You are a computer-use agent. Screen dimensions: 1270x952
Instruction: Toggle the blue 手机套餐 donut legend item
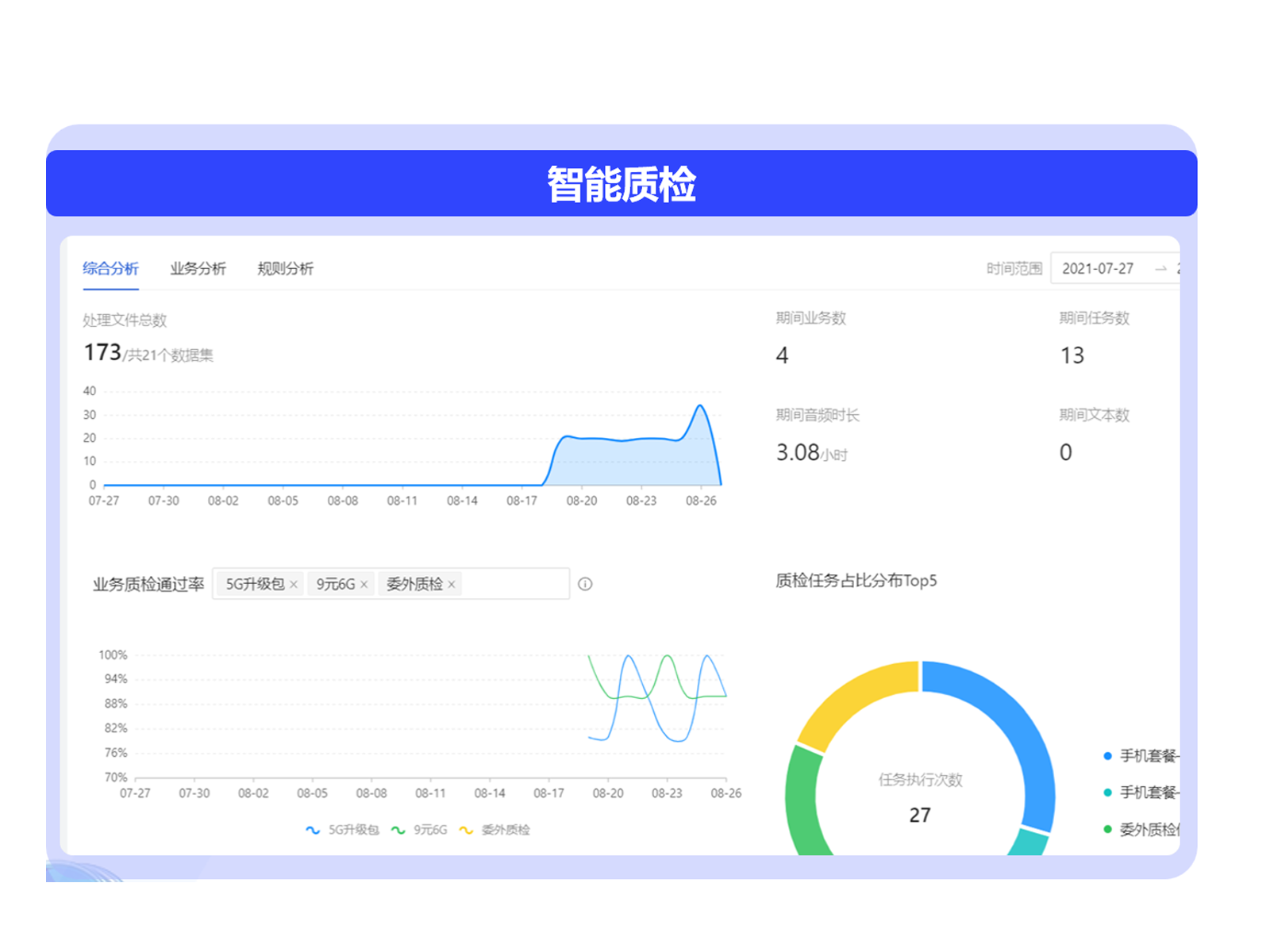[1141, 756]
